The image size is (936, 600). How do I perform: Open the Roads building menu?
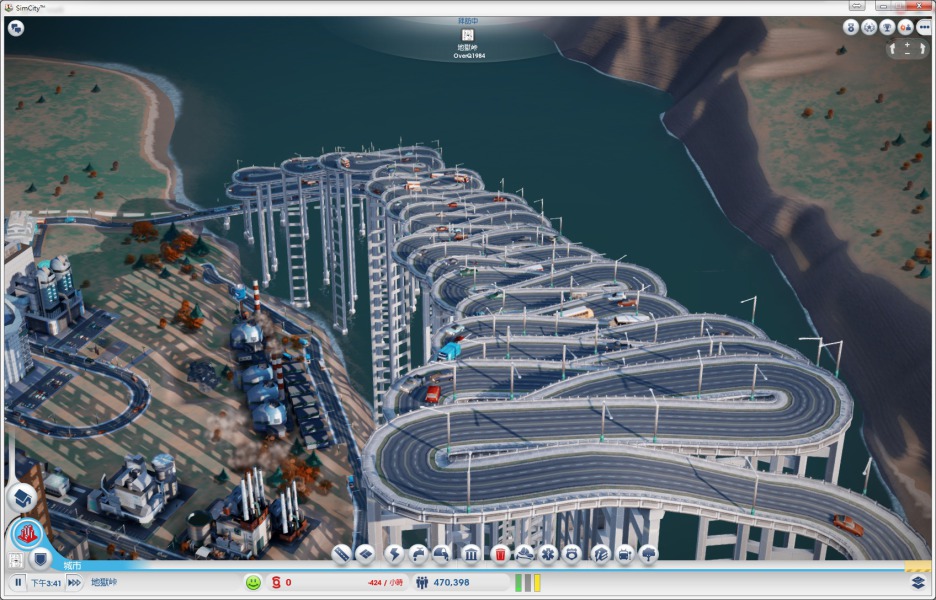pos(342,553)
